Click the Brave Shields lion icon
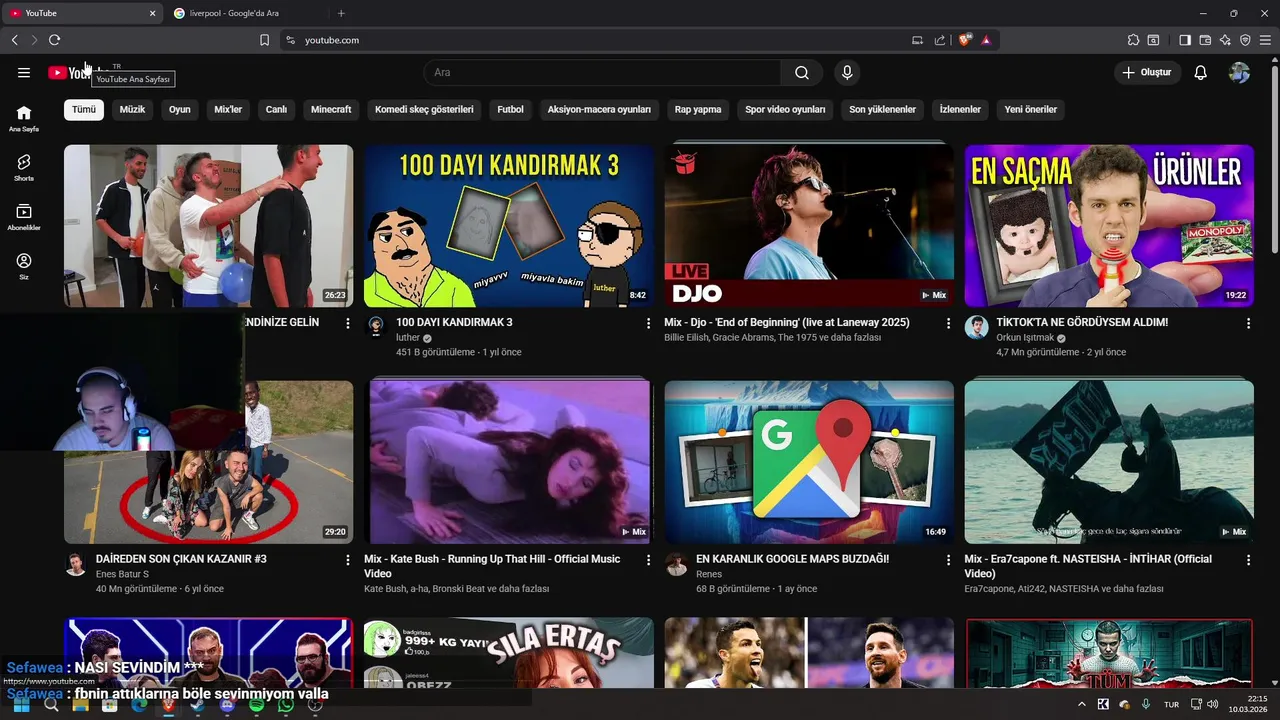This screenshot has width=1280, height=720. pyautogui.click(x=965, y=40)
